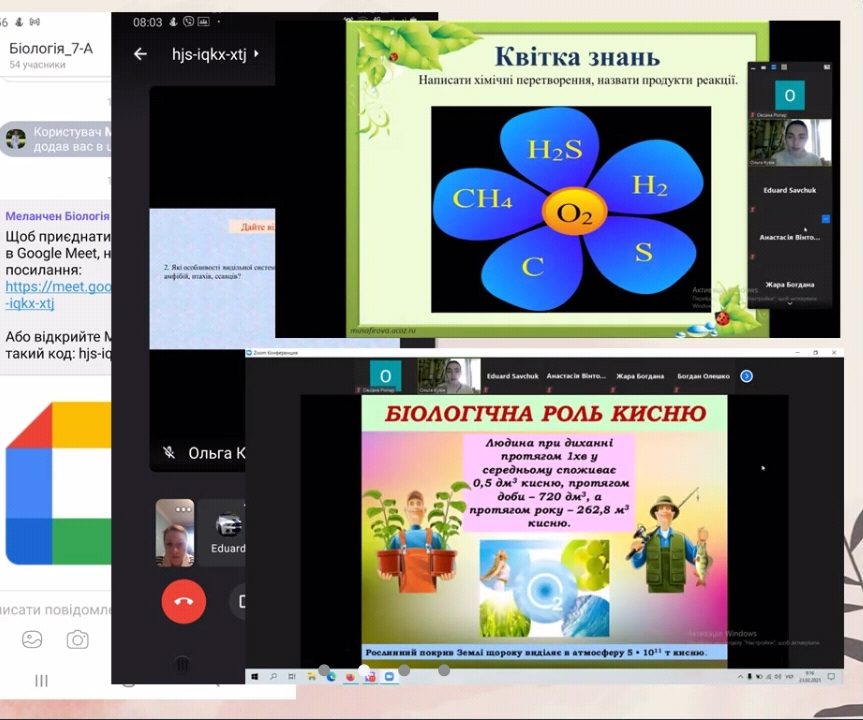Open Zoom from the Windows taskbar
The height and width of the screenshot is (720, 863).
click(x=388, y=676)
